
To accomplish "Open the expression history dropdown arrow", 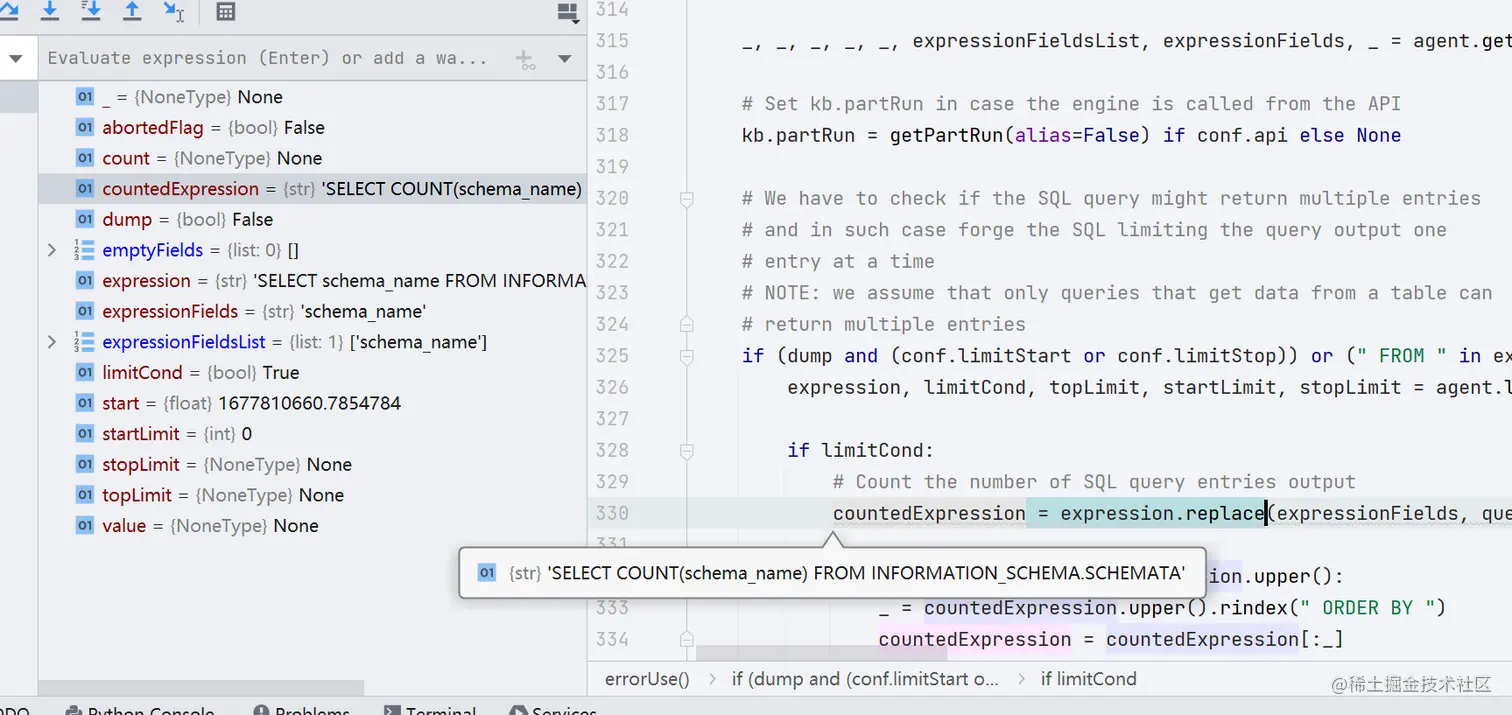I will pyautogui.click(x=565, y=59).
